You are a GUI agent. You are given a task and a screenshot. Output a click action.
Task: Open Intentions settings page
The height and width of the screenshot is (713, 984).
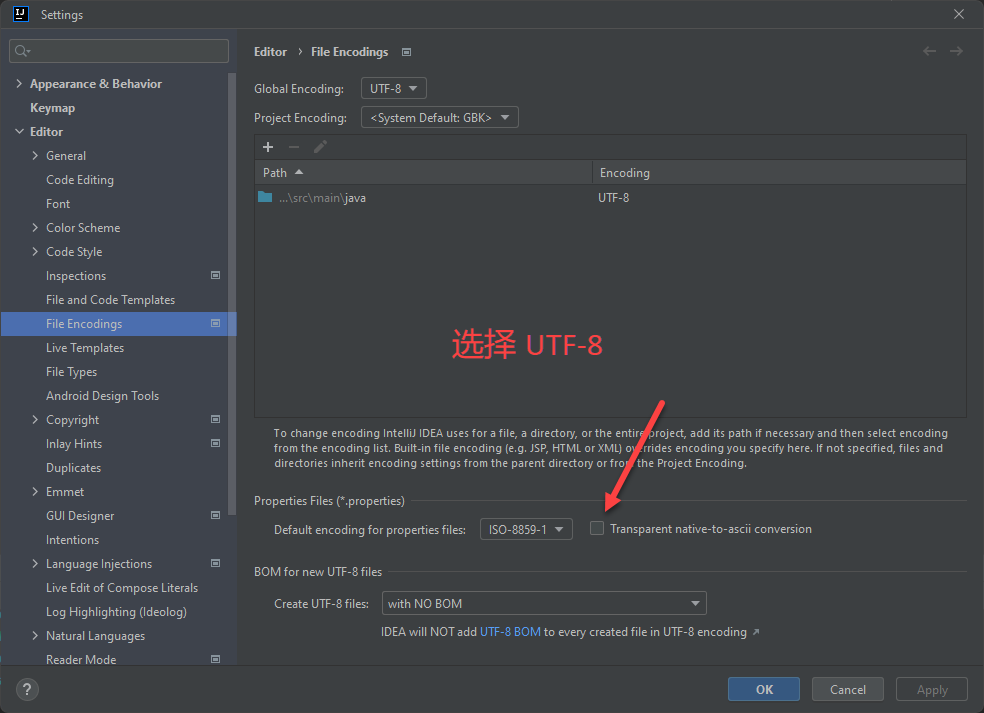(x=72, y=540)
